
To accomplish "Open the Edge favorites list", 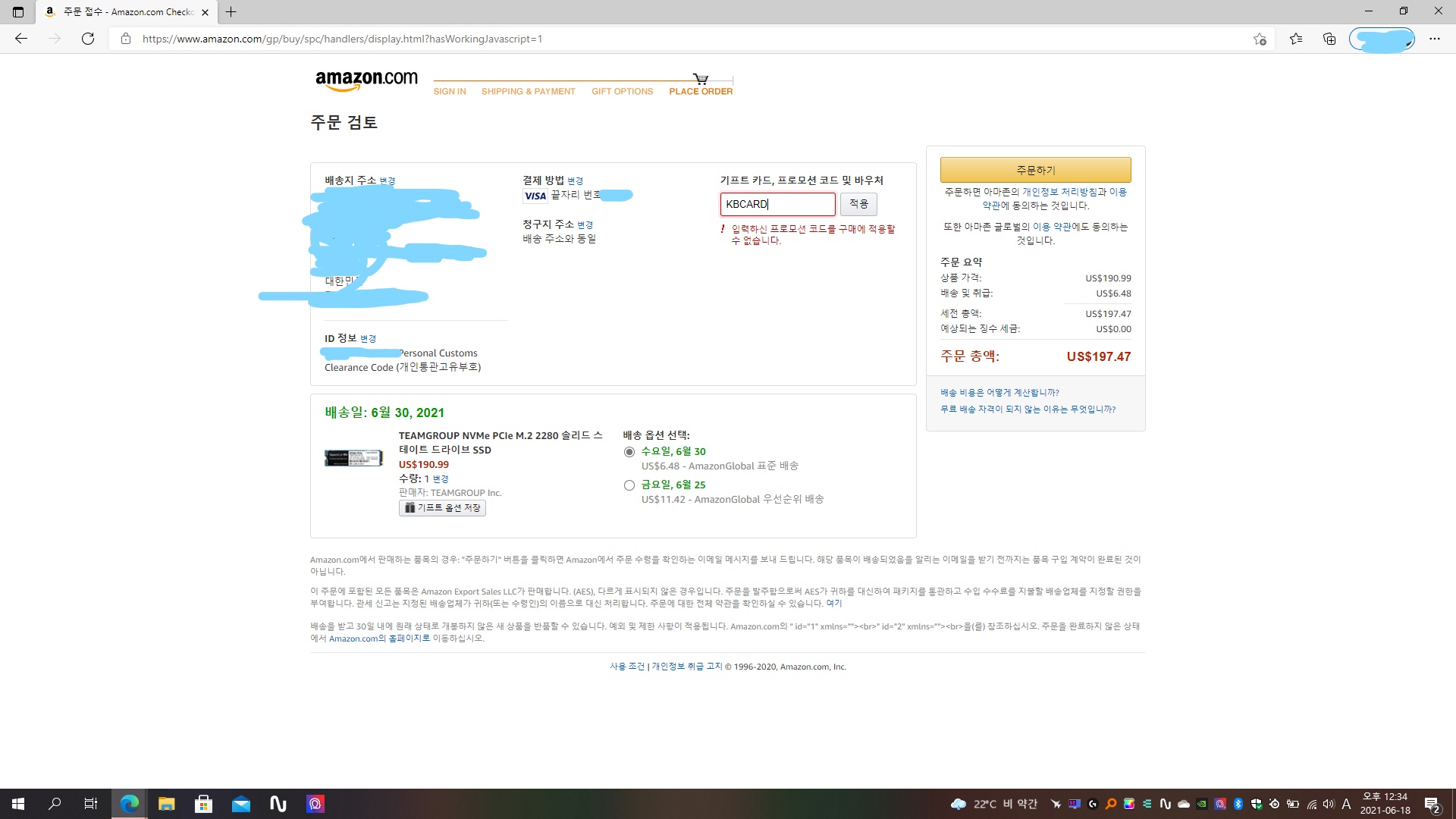I will click(1296, 39).
